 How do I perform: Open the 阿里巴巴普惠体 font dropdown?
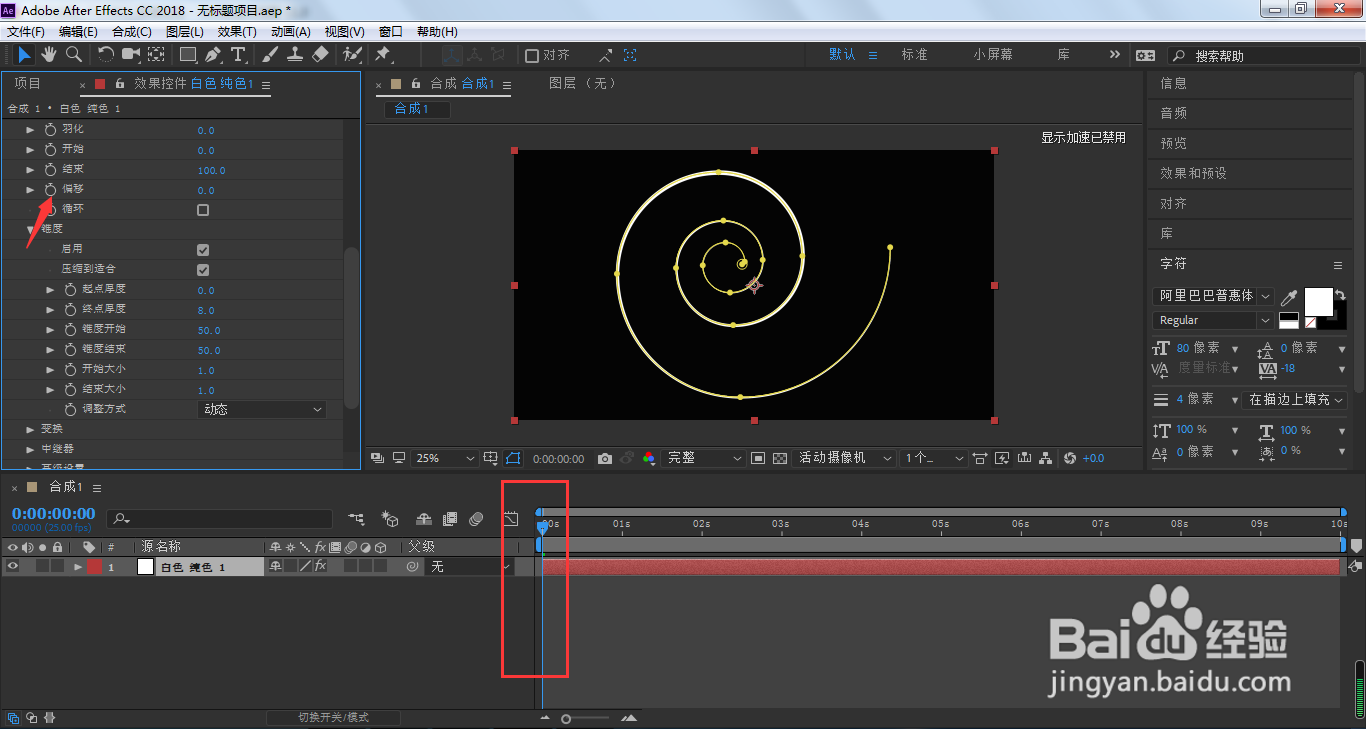click(1213, 296)
